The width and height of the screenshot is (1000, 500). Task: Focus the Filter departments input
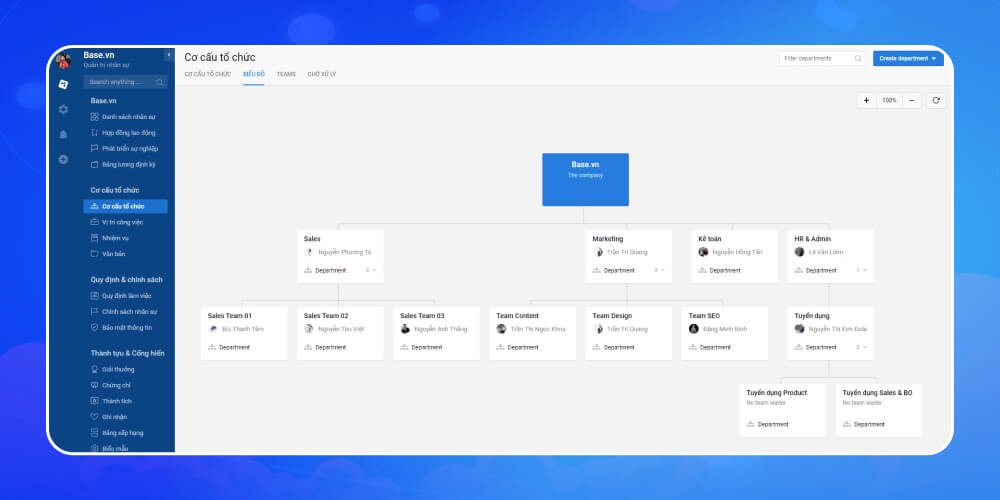[822, 58]
